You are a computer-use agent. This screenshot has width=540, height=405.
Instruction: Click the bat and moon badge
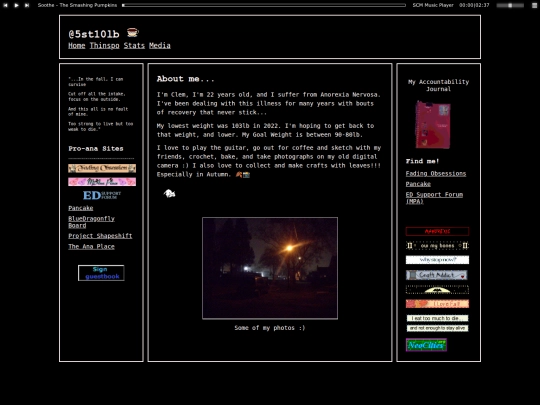[x=437, y=290]
